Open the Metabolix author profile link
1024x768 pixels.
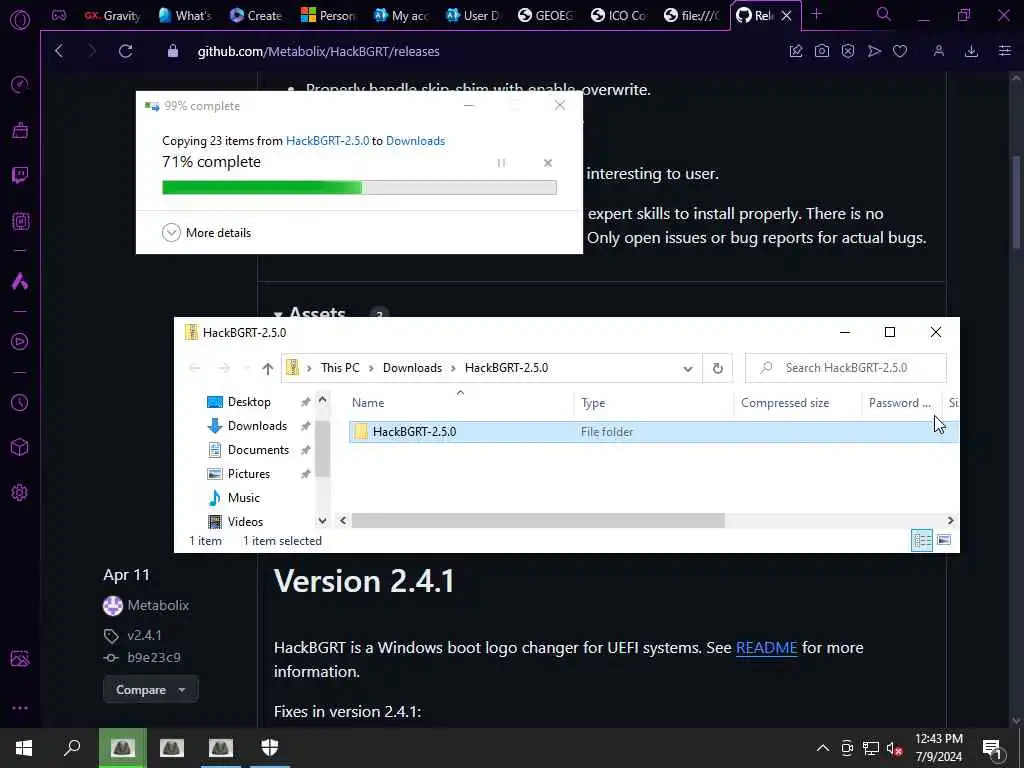(x=158, y=605)
